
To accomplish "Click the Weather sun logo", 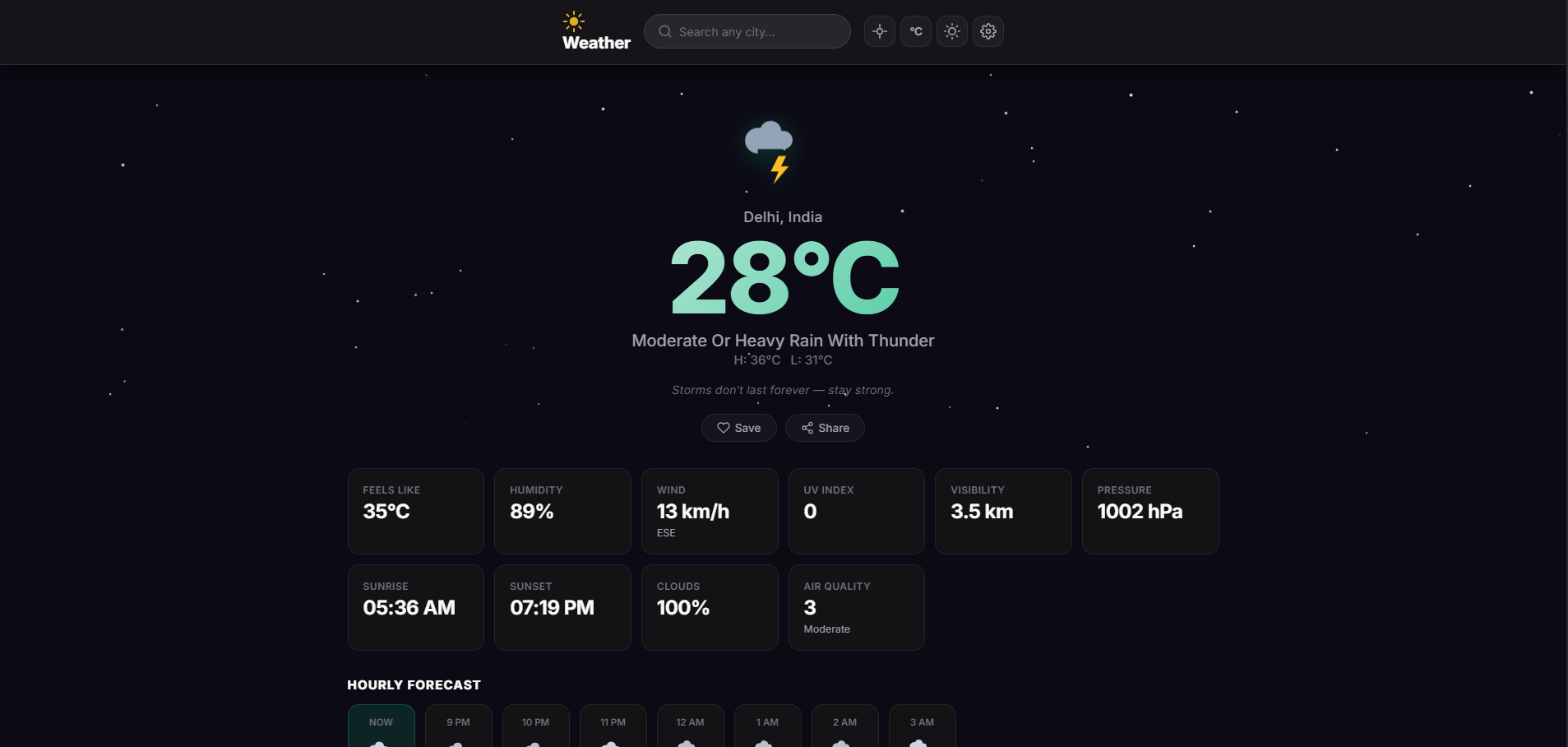I will (574, 21).
